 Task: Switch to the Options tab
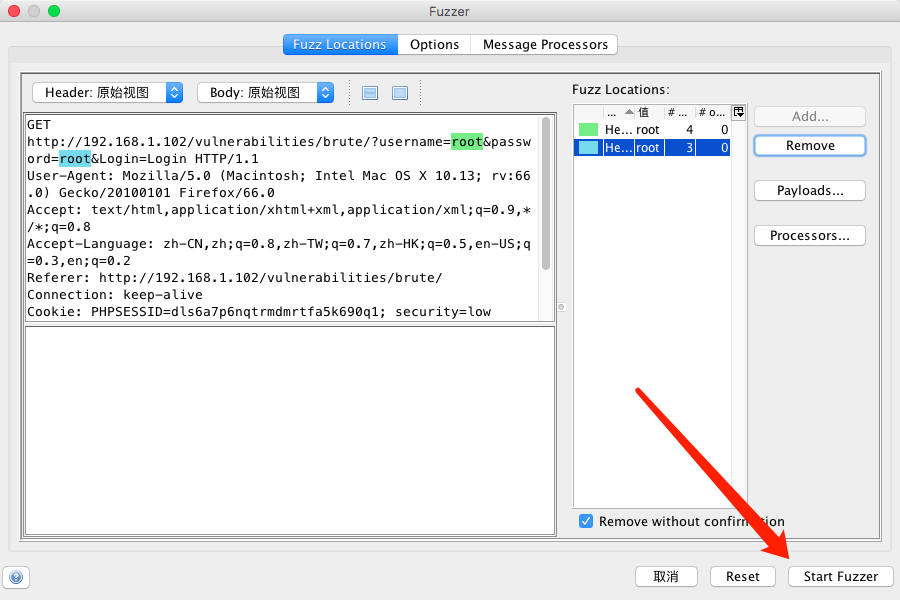click(x=434, y=44)
